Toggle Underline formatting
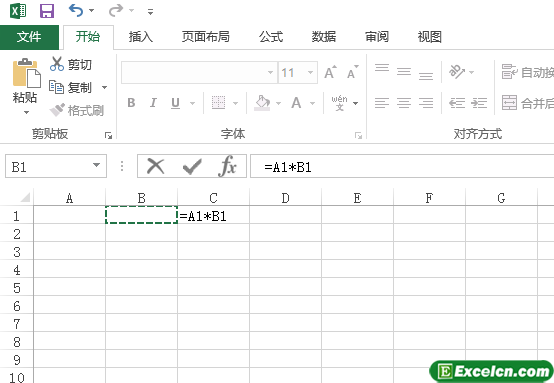Image resolution: width=554 pixels, height=383 pixels. pos(175,103)
